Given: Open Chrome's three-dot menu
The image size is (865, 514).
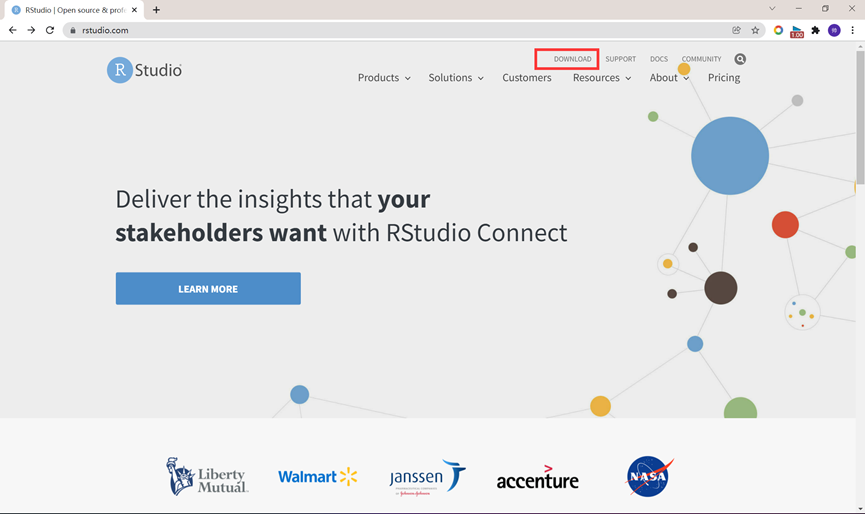Looking at the screenshot, I should pyautogui.click(x=852, y=30).
